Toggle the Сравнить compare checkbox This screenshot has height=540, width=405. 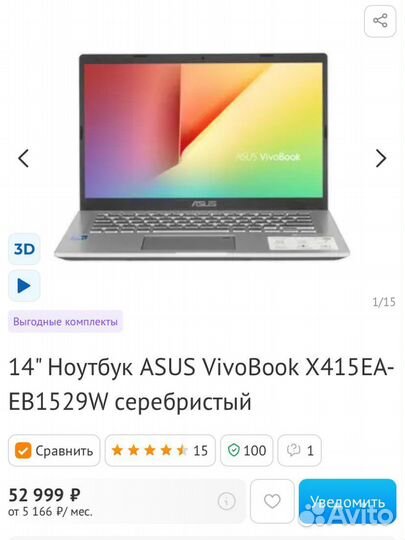[x=54, y=450]
